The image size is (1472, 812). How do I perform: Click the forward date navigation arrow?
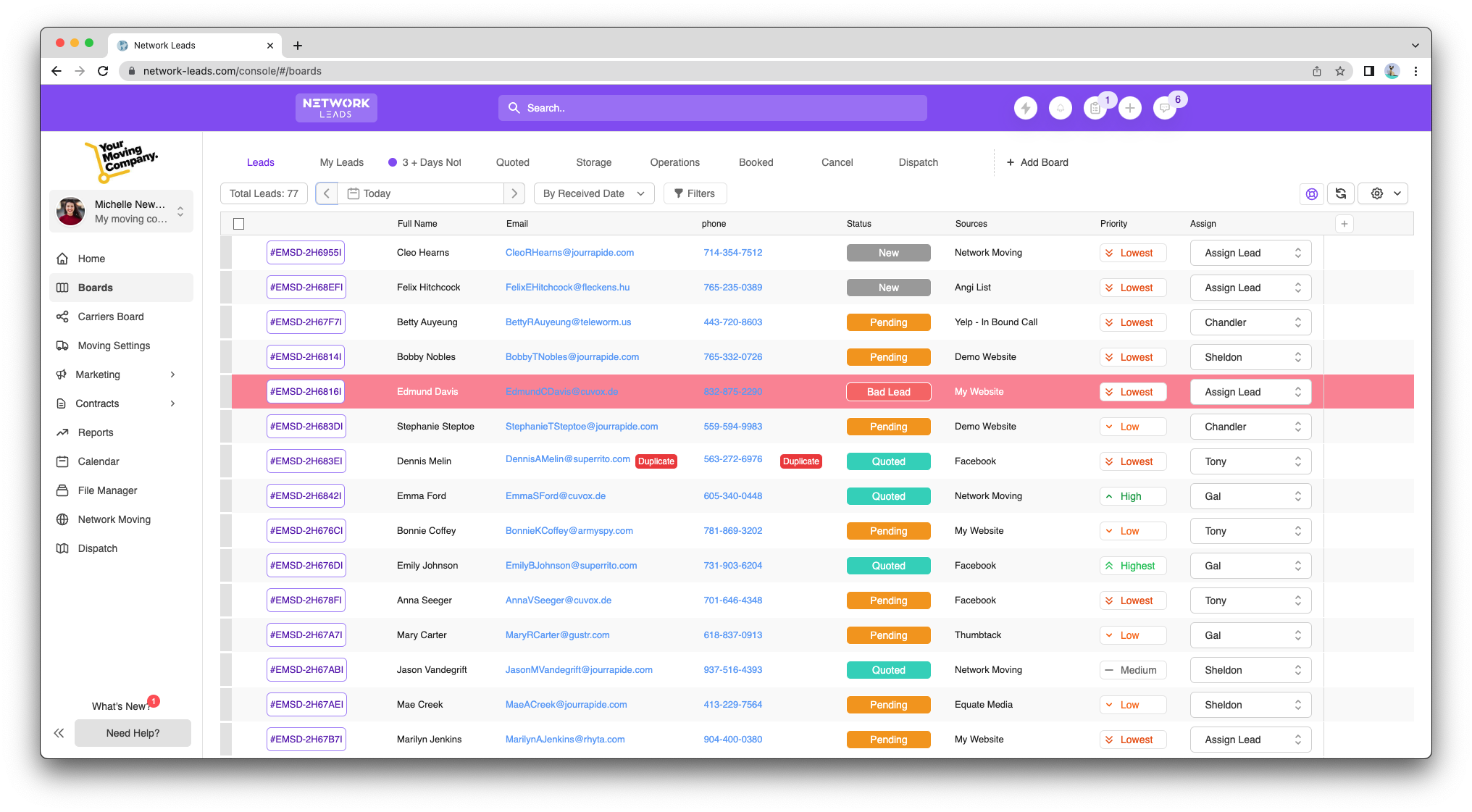click(x=514, y=193)
